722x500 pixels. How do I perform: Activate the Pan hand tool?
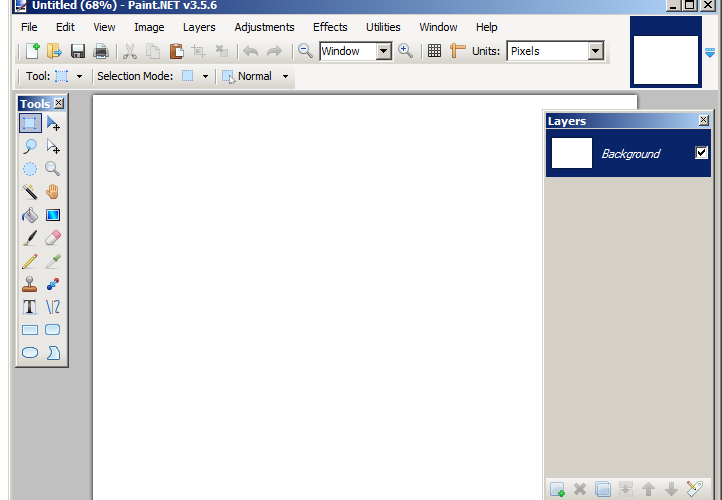pos(53,192)
